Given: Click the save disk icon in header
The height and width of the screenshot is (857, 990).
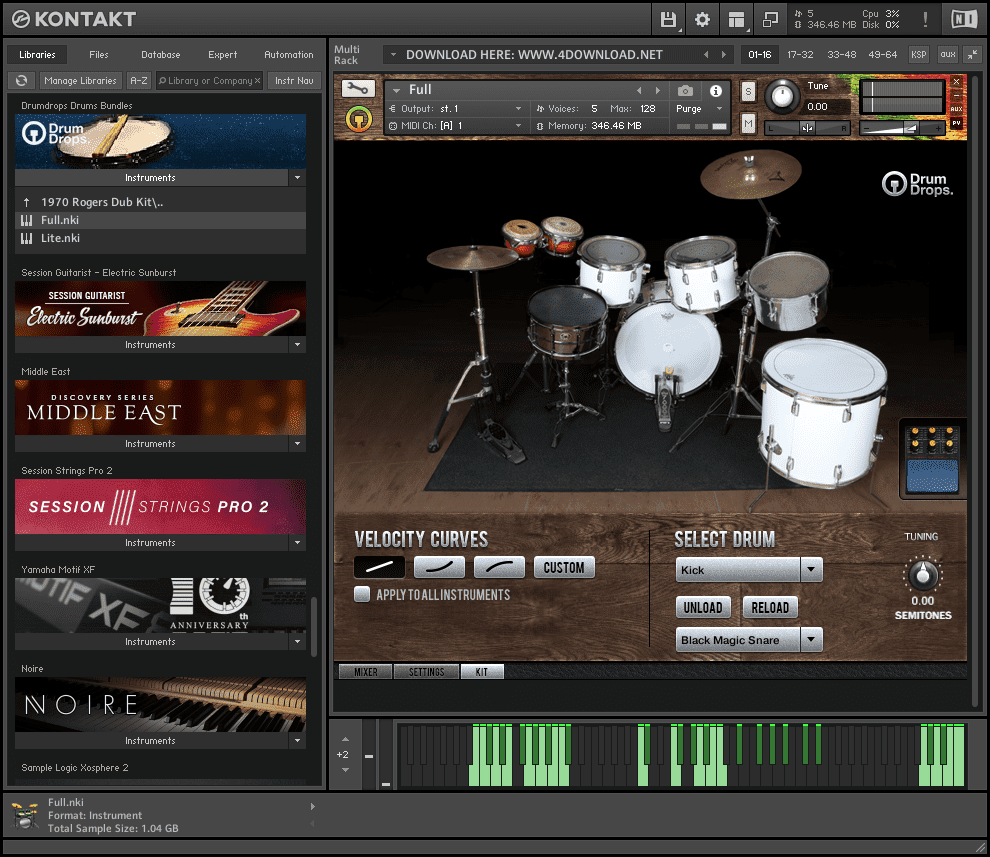Looking at the screenshot, I should click(x=667, y=19).
